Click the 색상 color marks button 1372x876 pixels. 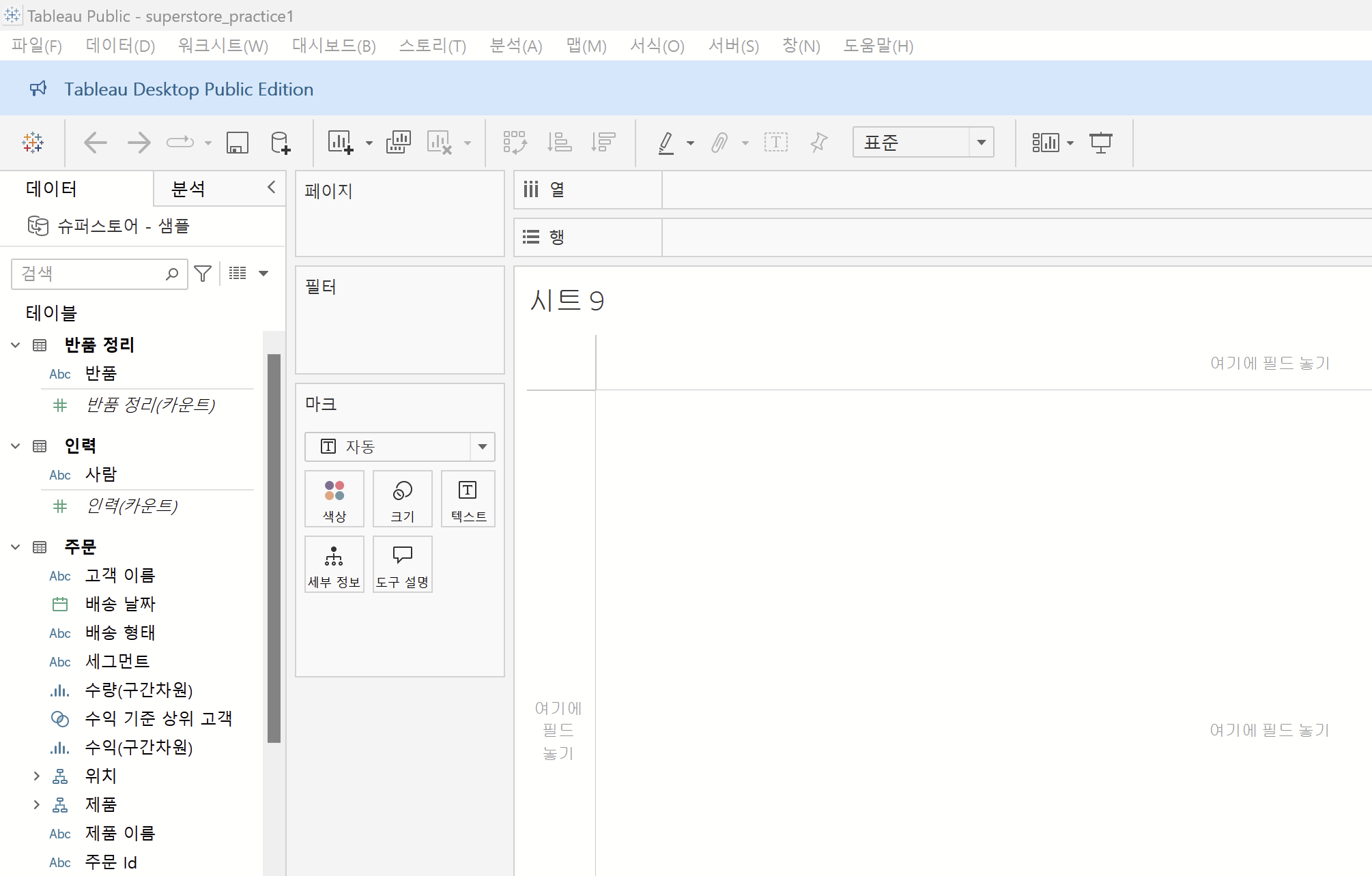click(334, 499)
